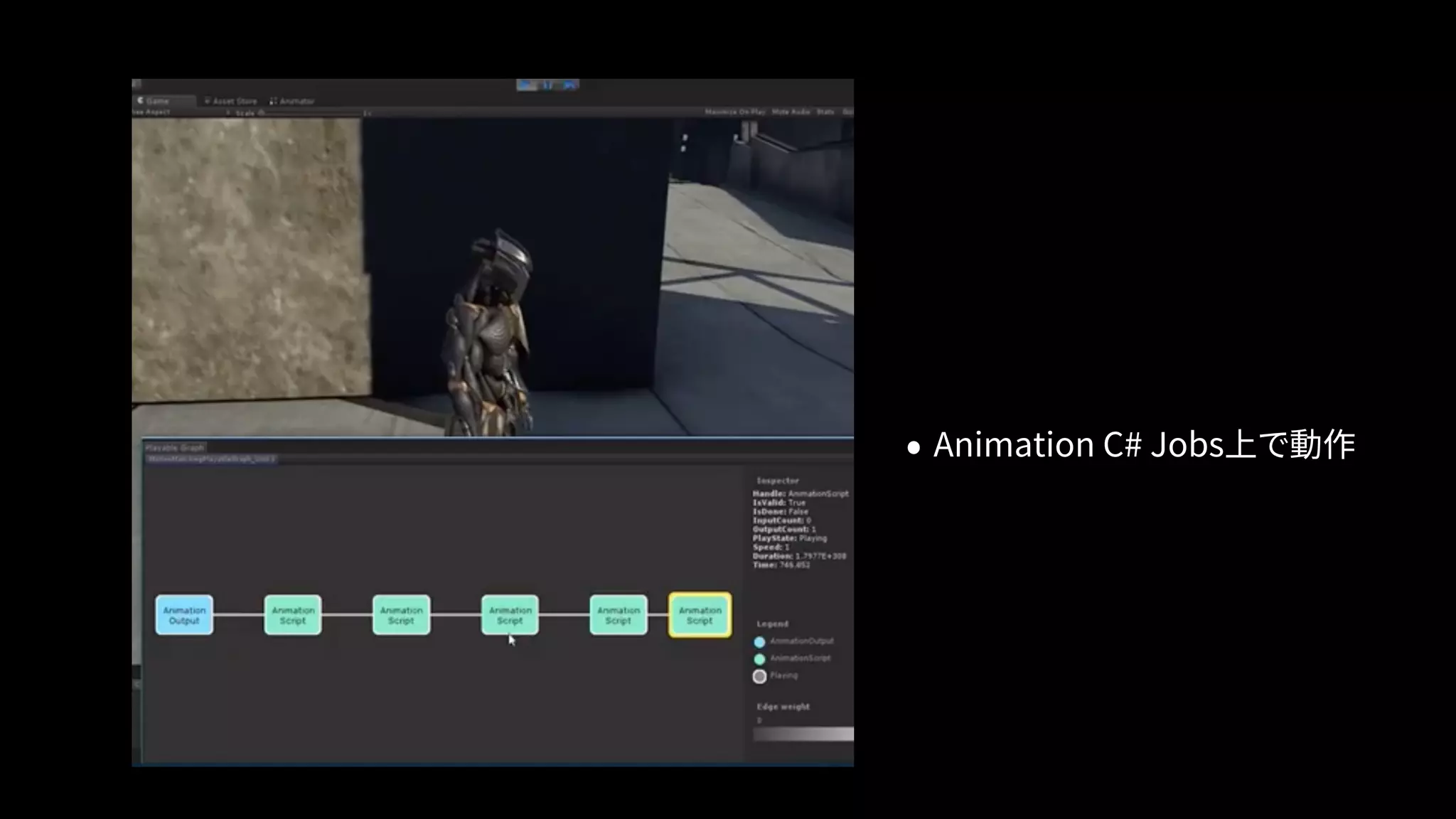The height and width of the screenshot is (819, 1456).
Task: Click the Playing gray legend circle
Action: point(759,676)
